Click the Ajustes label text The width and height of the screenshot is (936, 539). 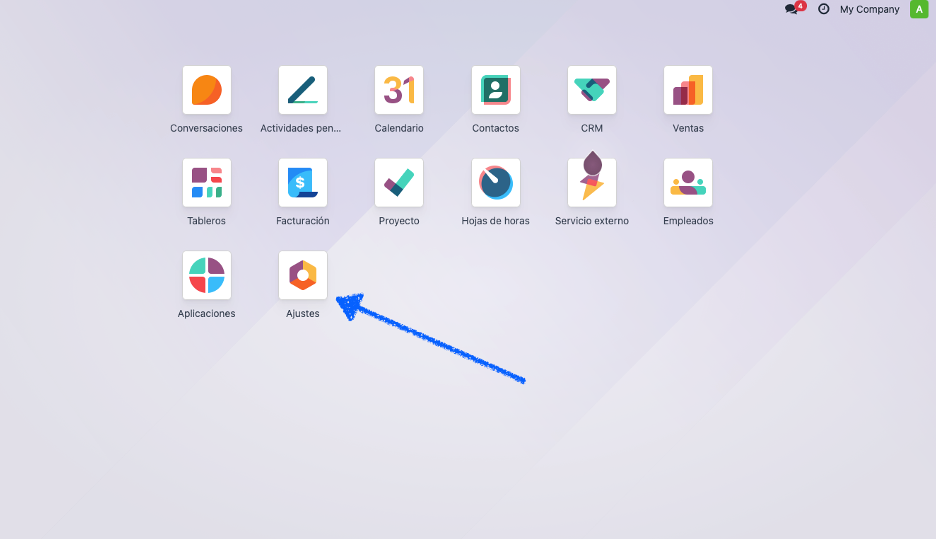tap(303, 313)
